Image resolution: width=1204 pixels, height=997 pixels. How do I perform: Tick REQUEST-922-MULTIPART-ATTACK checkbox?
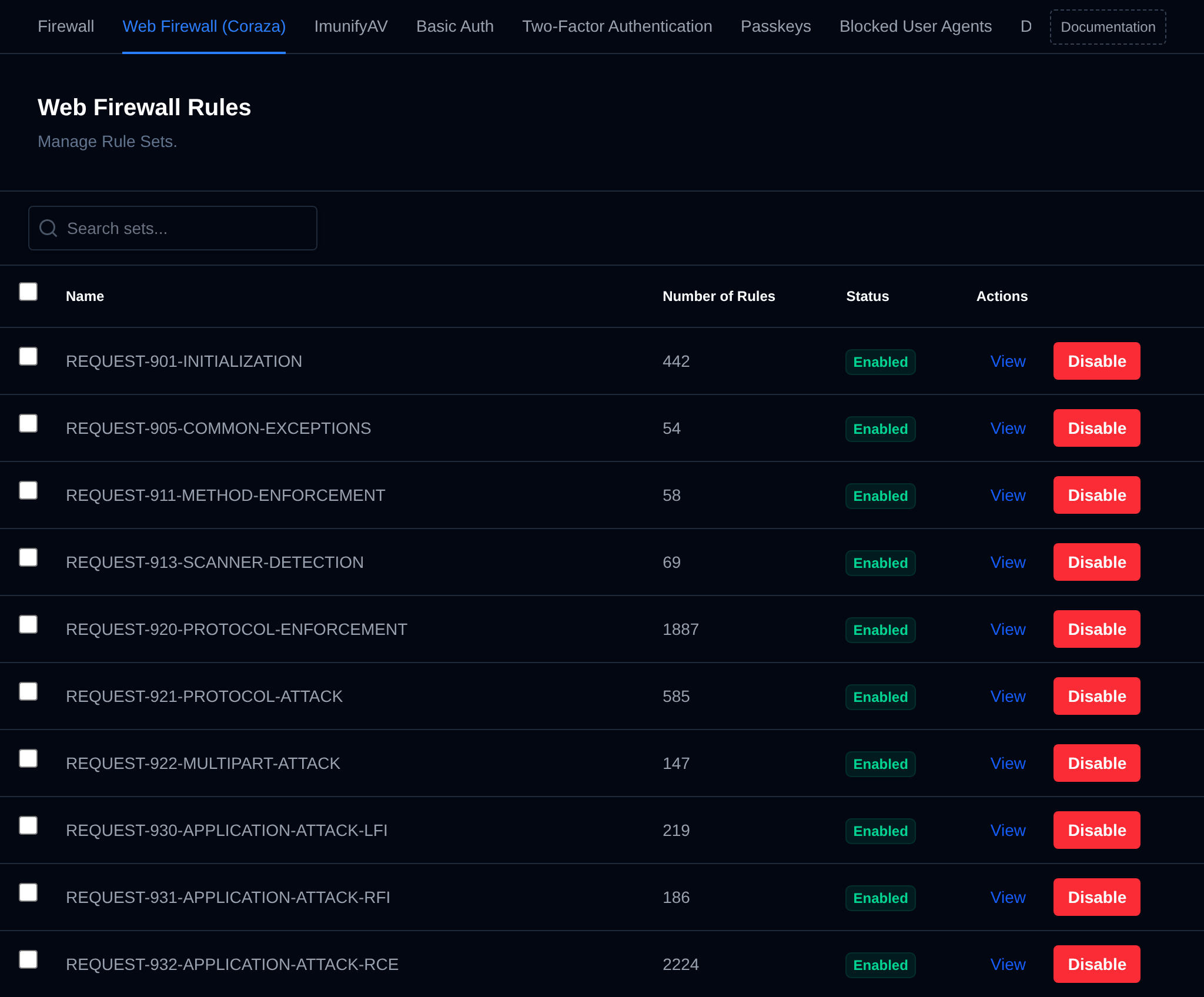pyautogui.click(x=28, y=758)
